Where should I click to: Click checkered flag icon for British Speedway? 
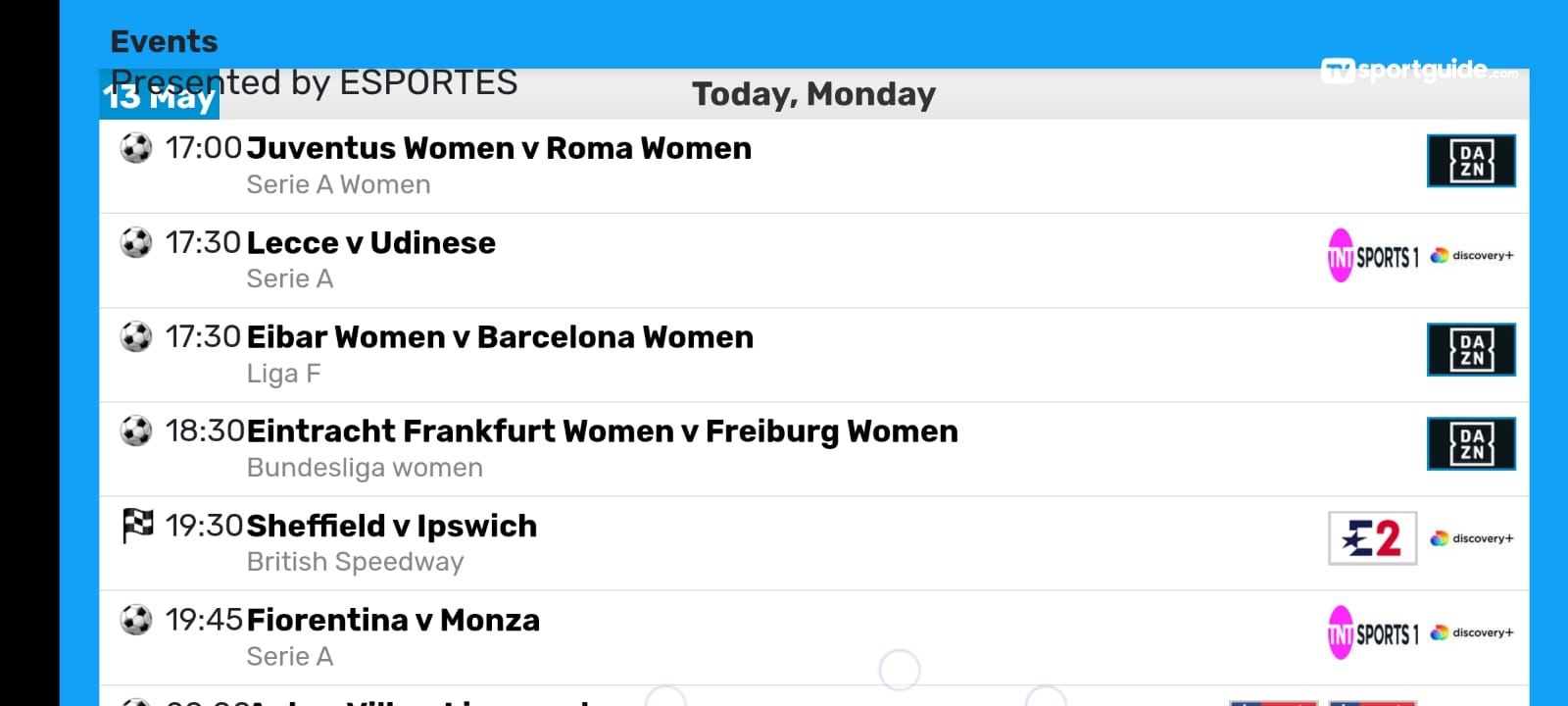137,526
